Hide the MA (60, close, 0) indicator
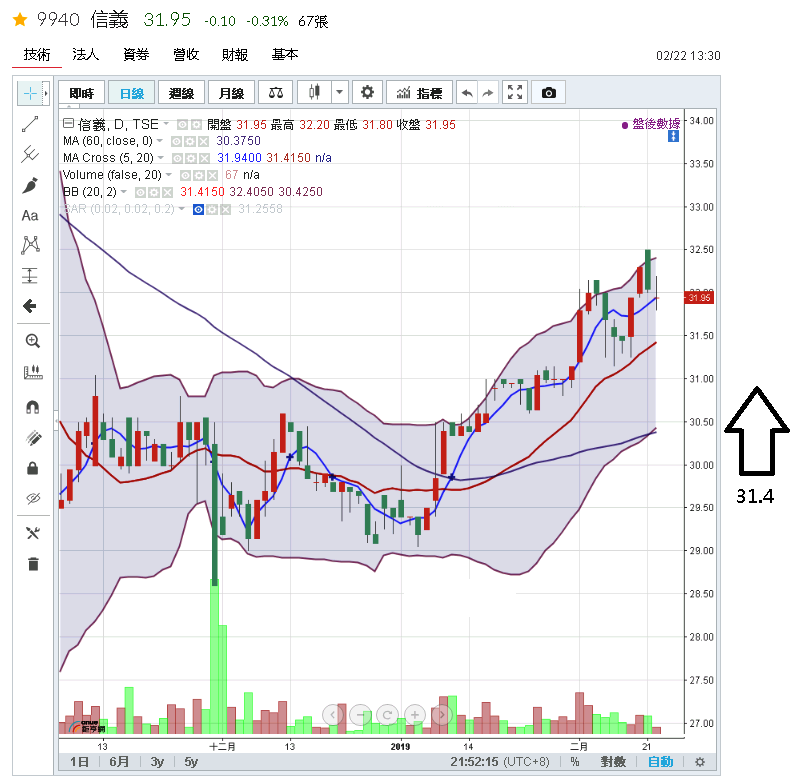810x777 pixels. coord(177,141)
